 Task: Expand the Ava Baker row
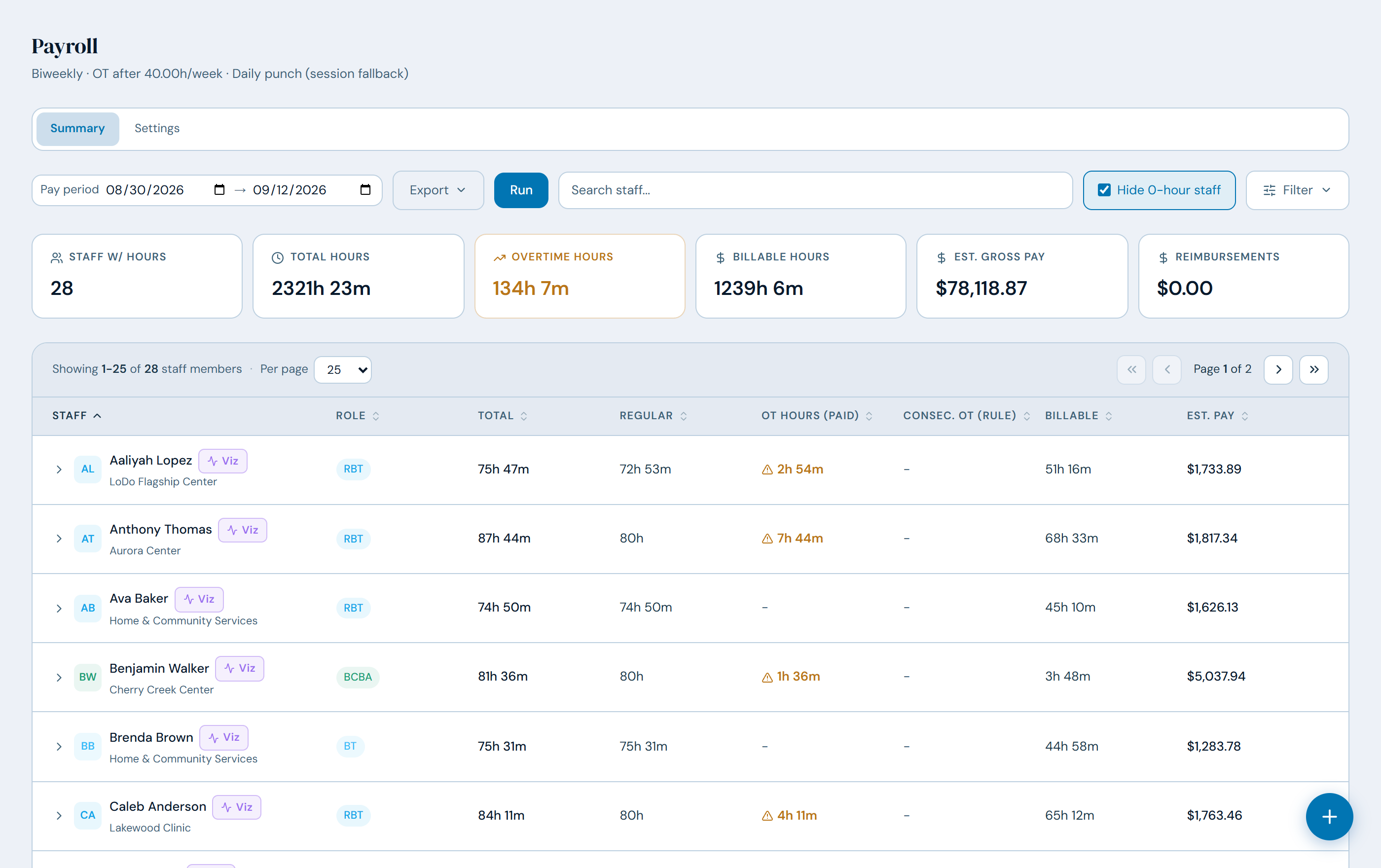click(59, 608)
